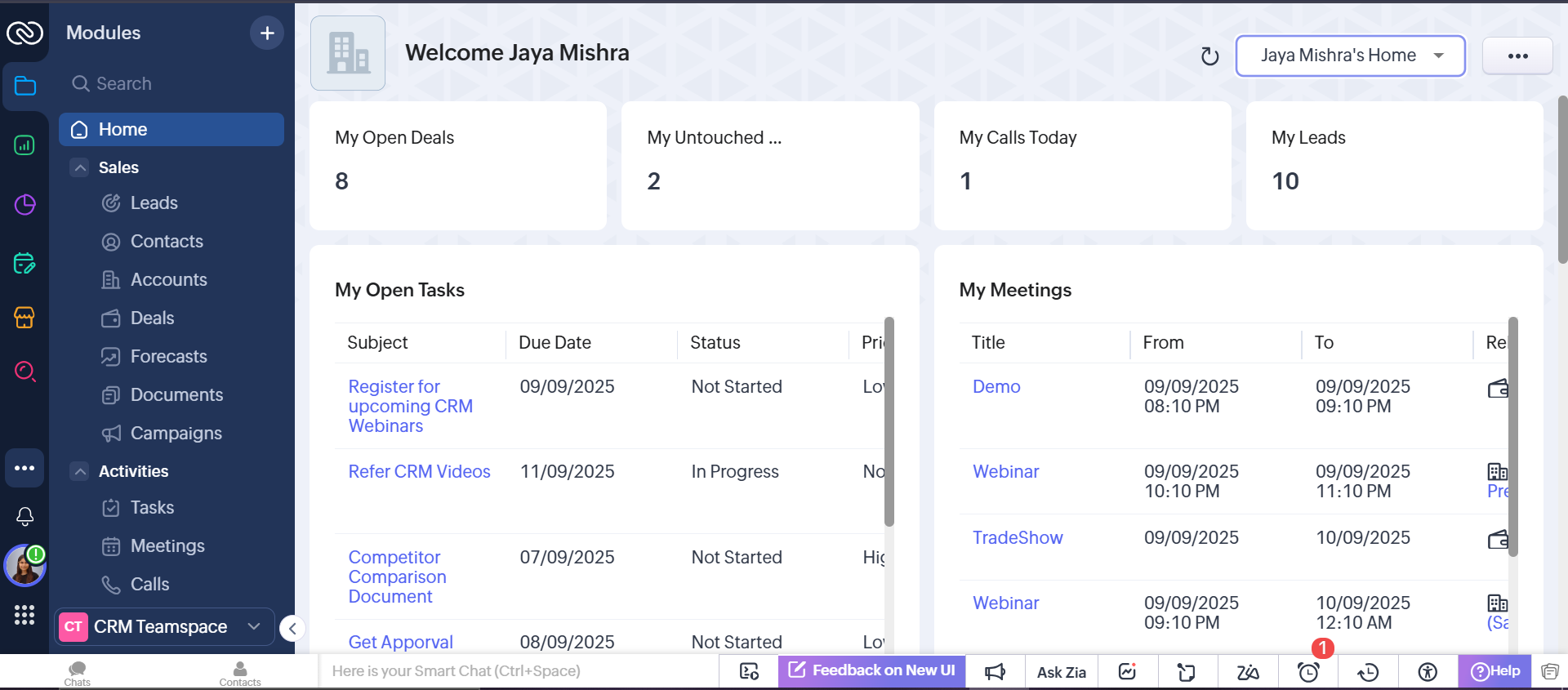
Task: Collapse the Activities section
Action: coord(80,471)
